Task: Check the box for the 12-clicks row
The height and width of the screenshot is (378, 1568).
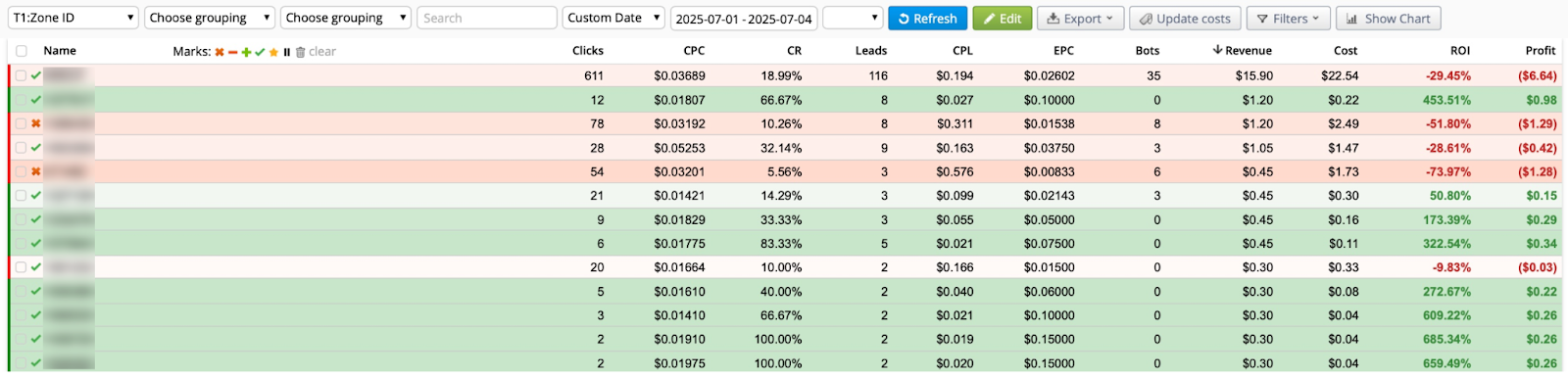Action: coord(21,100)
